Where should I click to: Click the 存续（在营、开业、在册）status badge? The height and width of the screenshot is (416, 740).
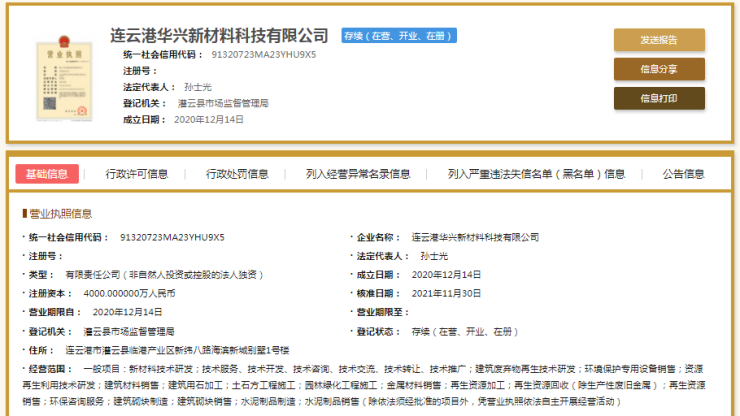tap(399, 36)
